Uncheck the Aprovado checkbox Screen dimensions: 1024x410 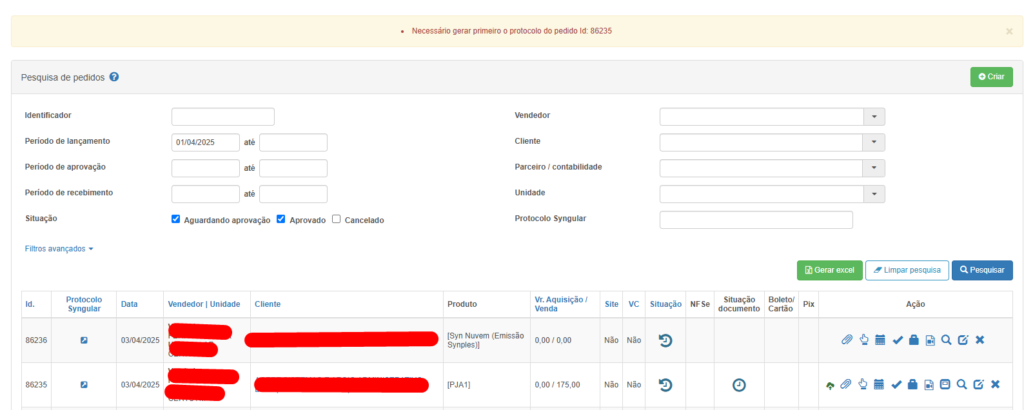click(x=281, y=219)
